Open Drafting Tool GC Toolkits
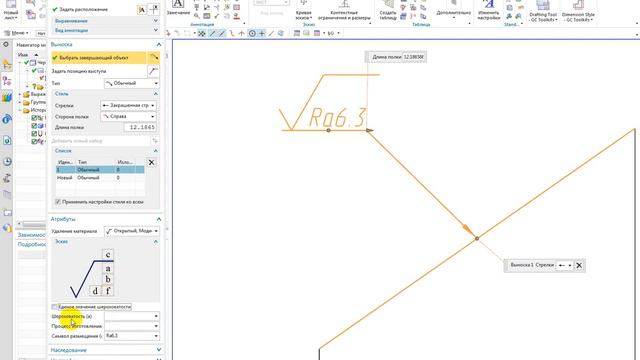 pos(543,11)
